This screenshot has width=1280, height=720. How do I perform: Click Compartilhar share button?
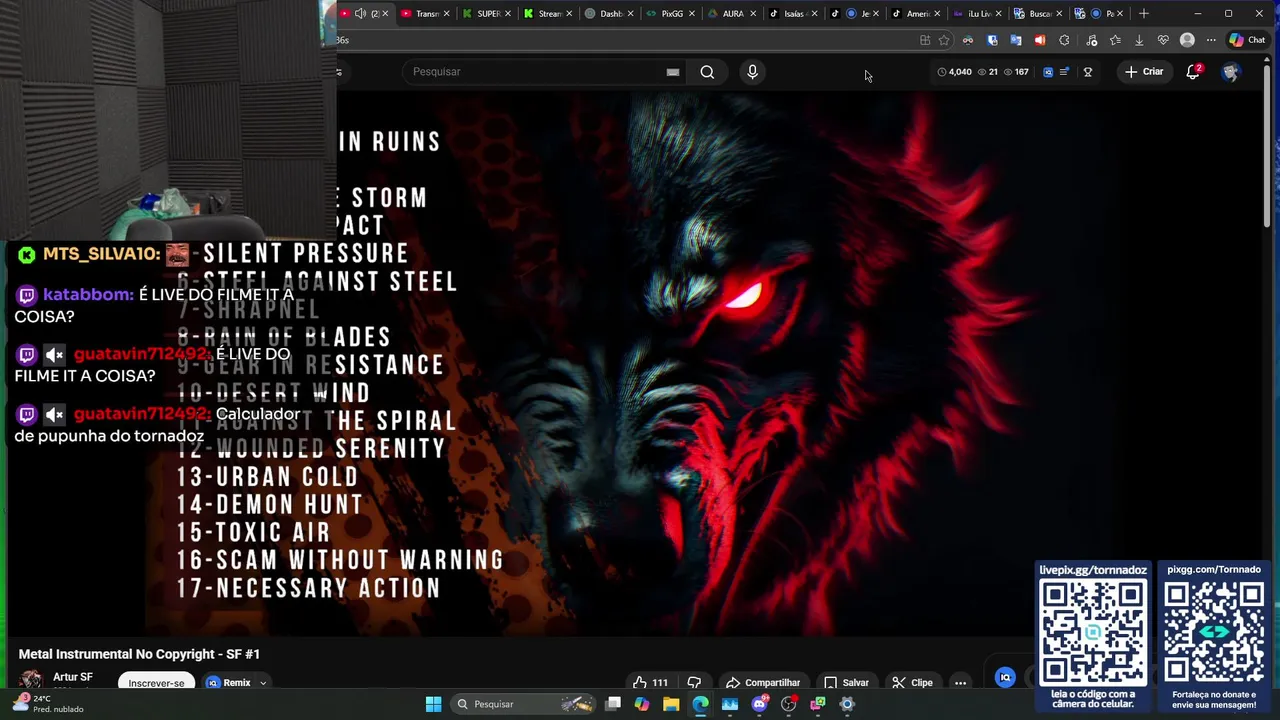(x=763, y=683)
